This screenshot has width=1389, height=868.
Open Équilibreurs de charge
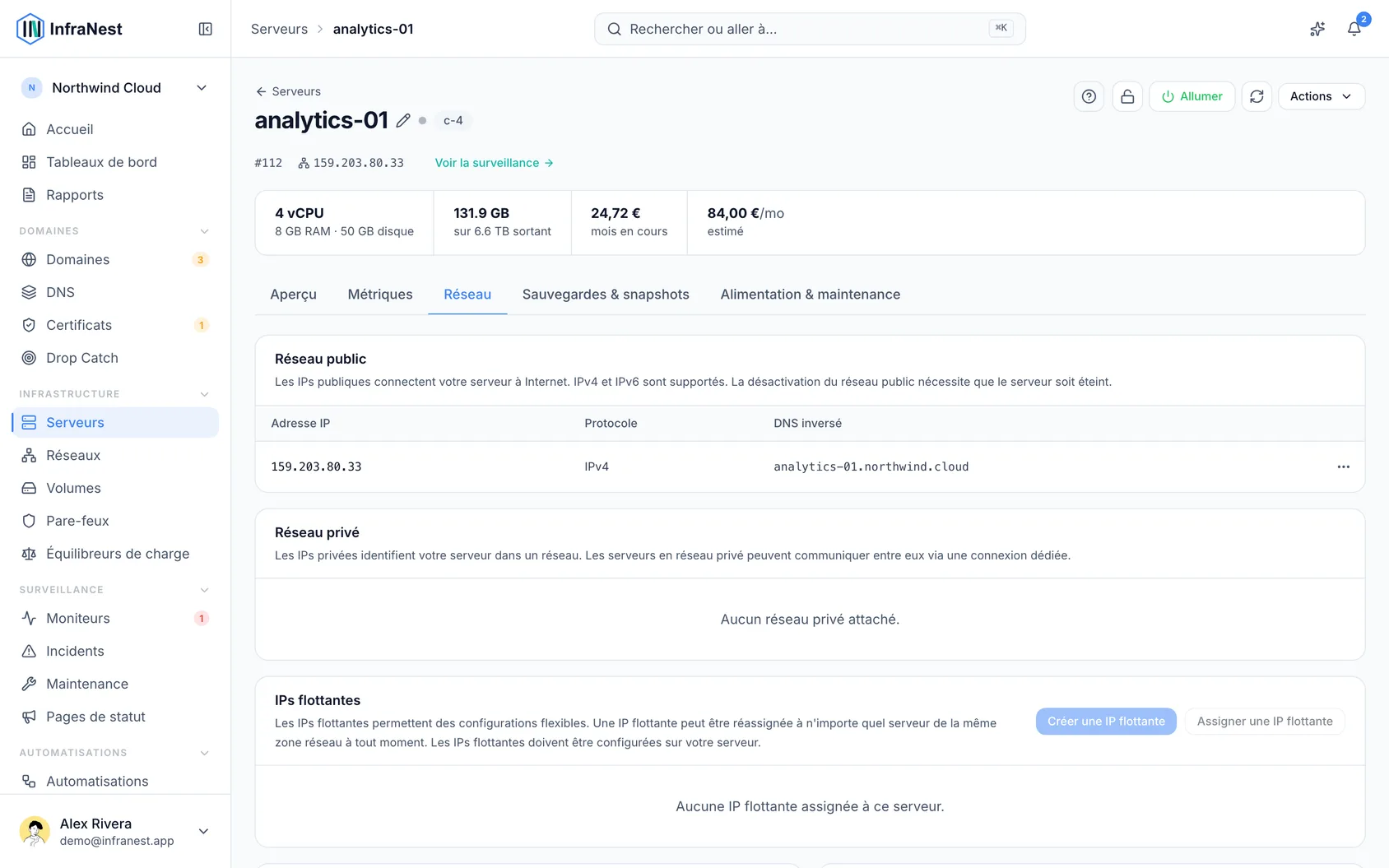(x=115, y=554)
